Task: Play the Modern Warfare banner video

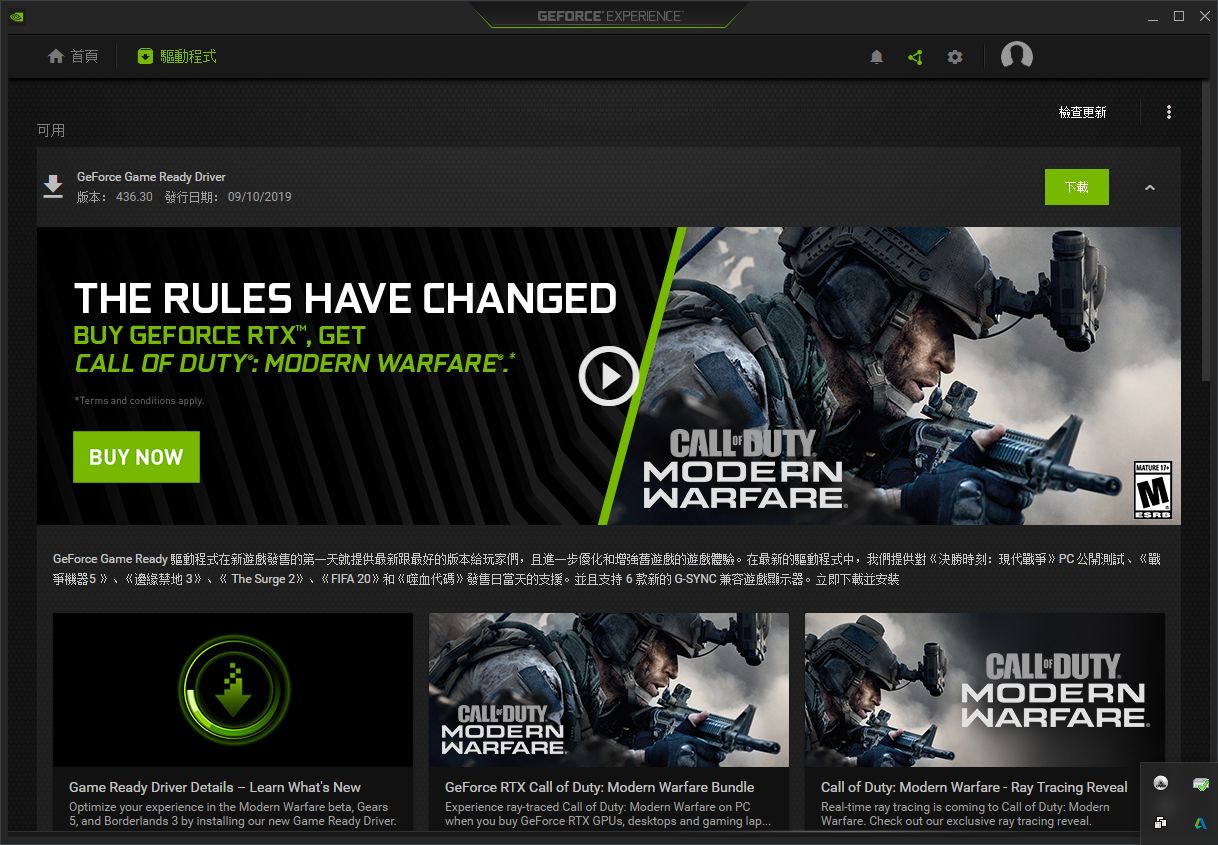Action: point(608,377)
